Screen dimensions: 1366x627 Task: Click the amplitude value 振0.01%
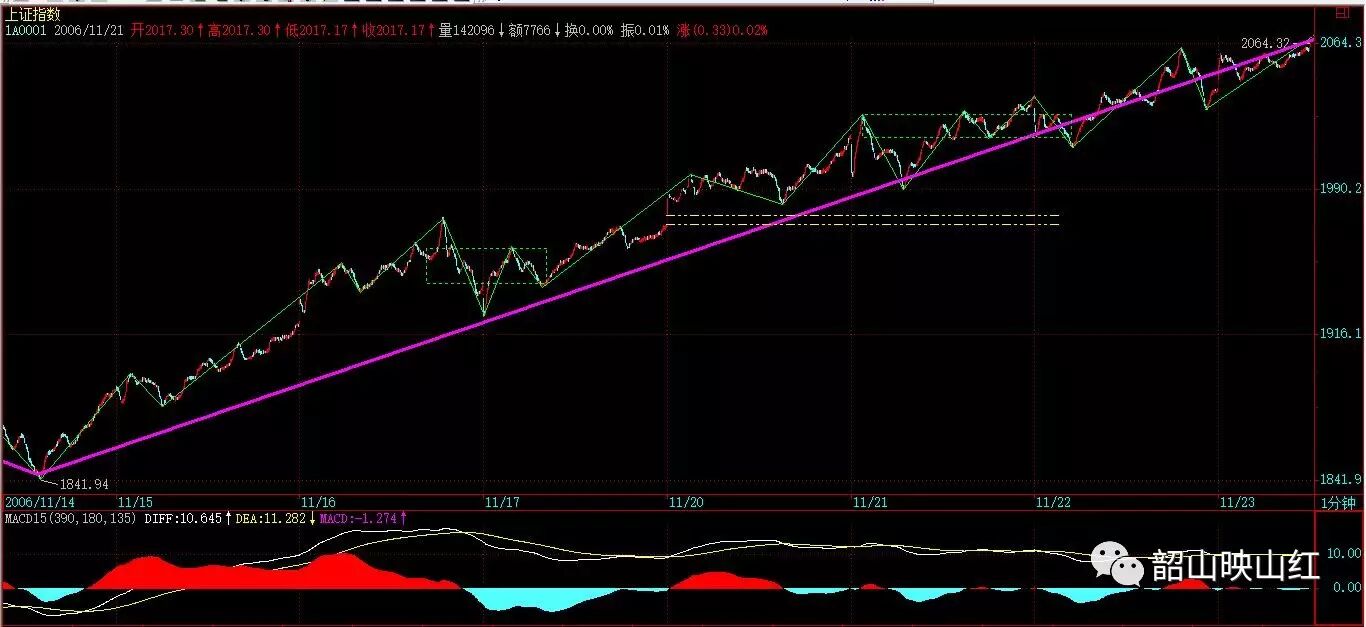point(646,31)
